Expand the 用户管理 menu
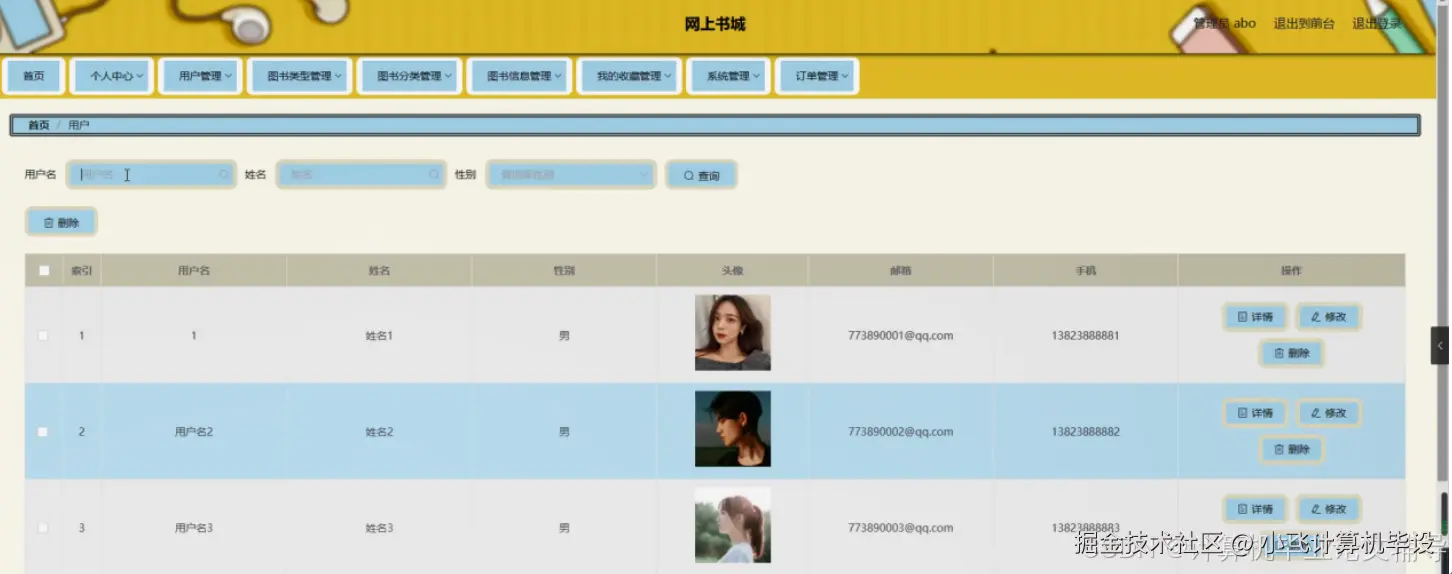Viewport: 1452px width, 574px height. click(x=200, y=76)
